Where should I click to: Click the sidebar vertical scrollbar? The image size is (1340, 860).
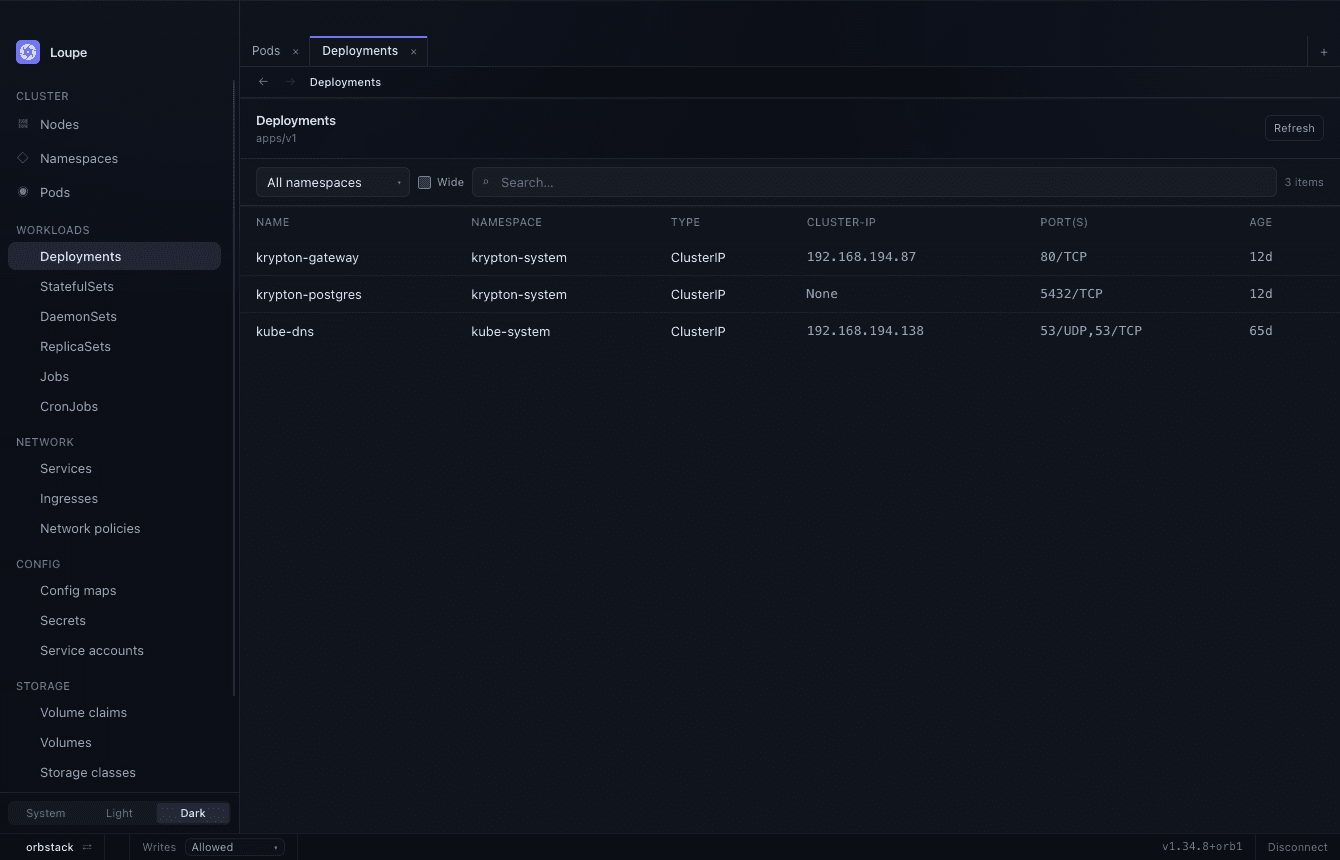click(x=234, y=388)
